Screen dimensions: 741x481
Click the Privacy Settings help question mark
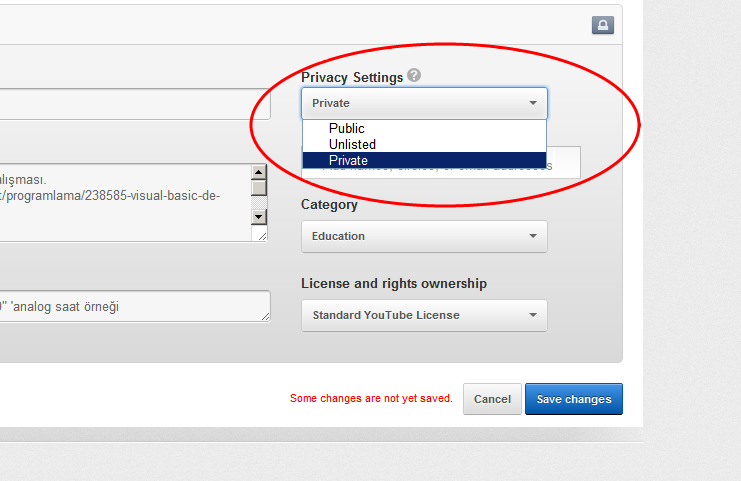coord(414,76)
